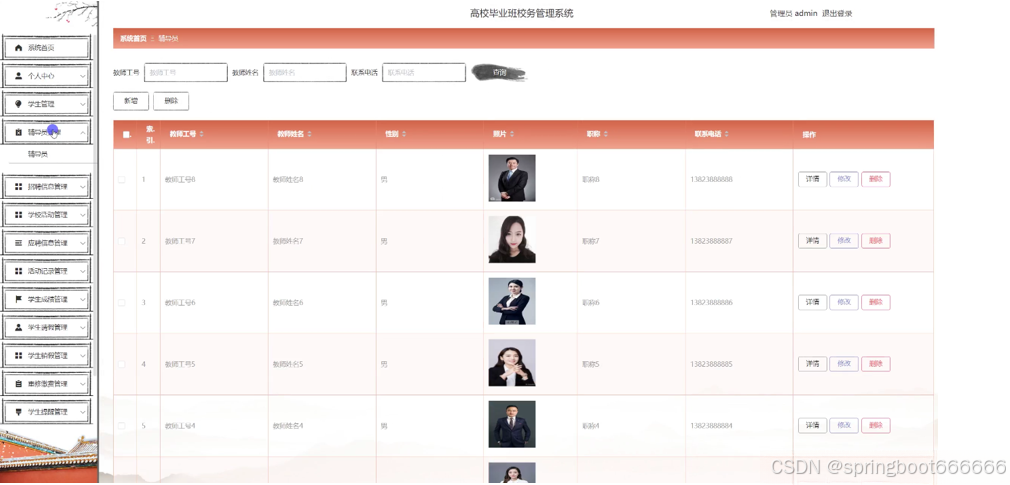Expand the 招聘信息管理 menu chevron

click(83, 187)
